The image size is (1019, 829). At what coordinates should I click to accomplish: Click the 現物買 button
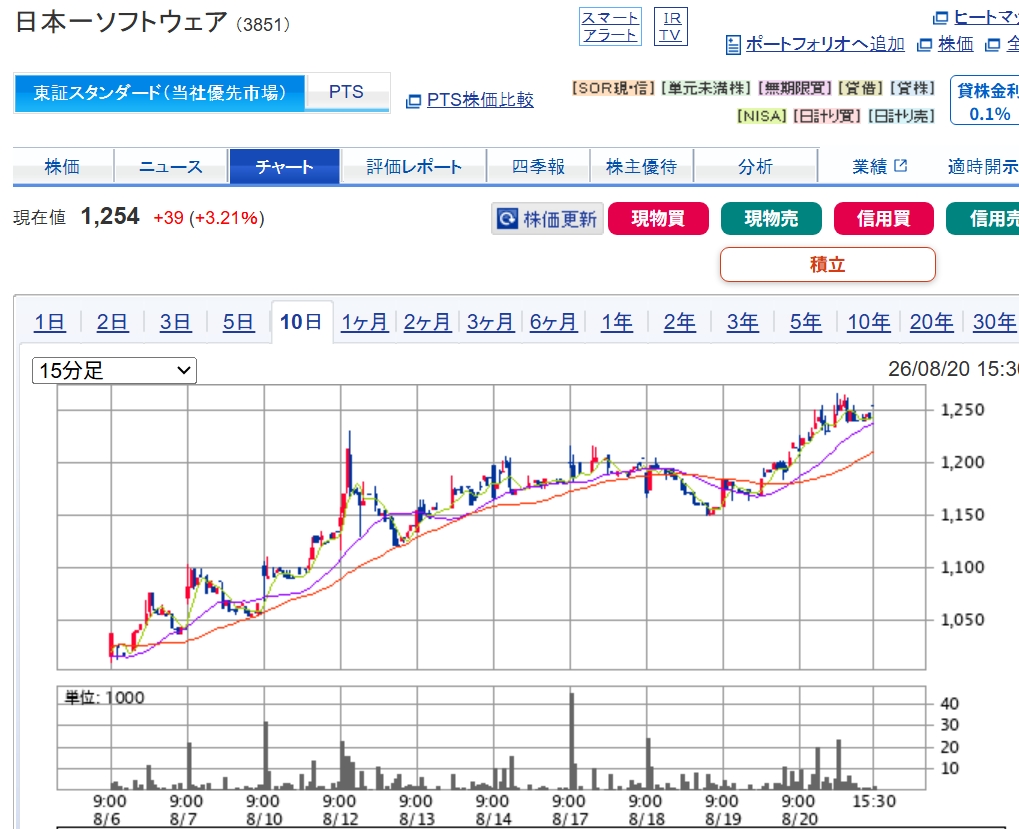[658, 218]
